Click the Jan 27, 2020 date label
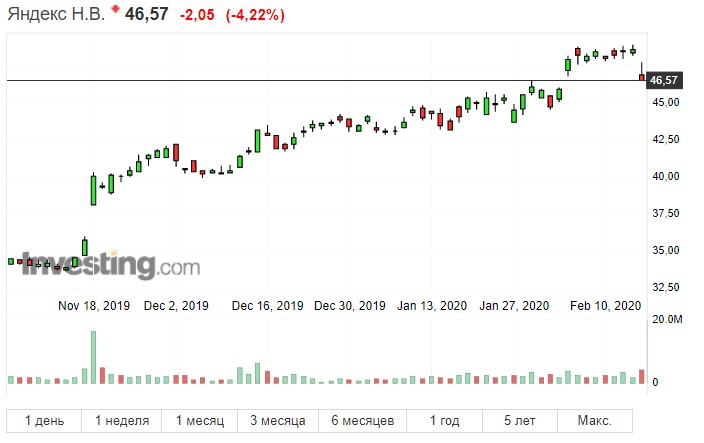Screen dimensions: 704x443 [x=514, y=306]
